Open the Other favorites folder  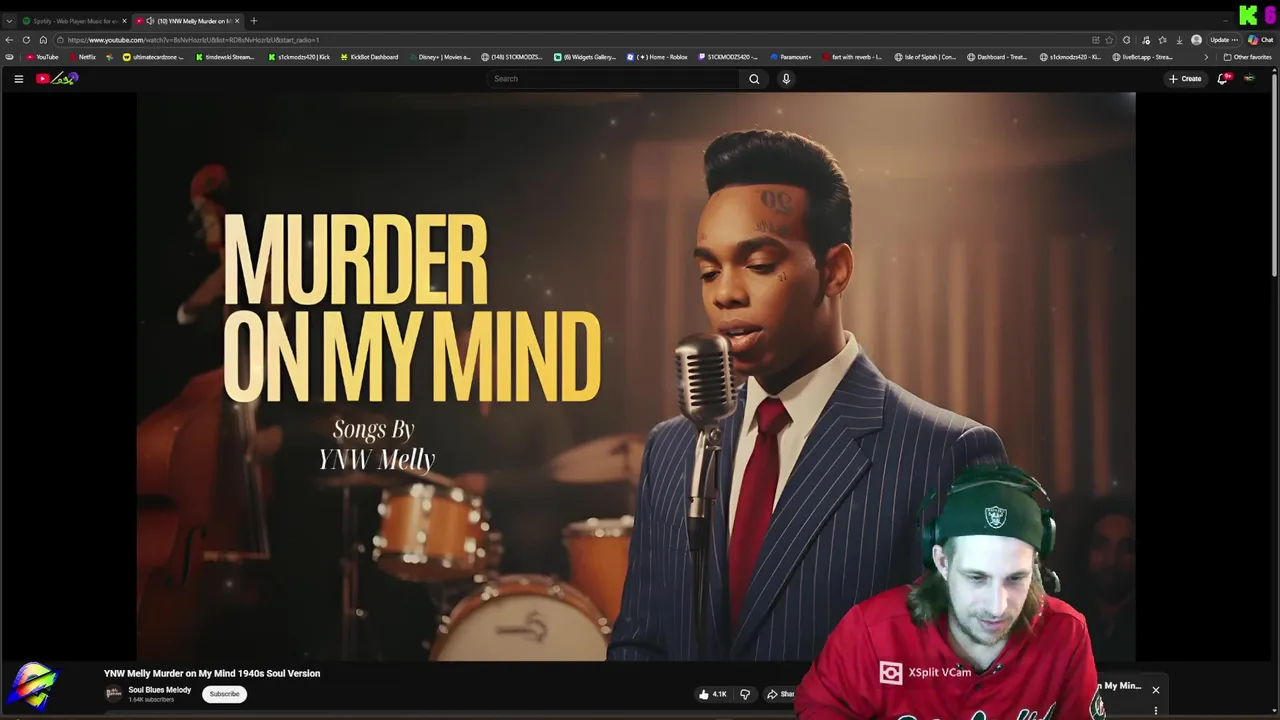click(x=1248, y=57)
